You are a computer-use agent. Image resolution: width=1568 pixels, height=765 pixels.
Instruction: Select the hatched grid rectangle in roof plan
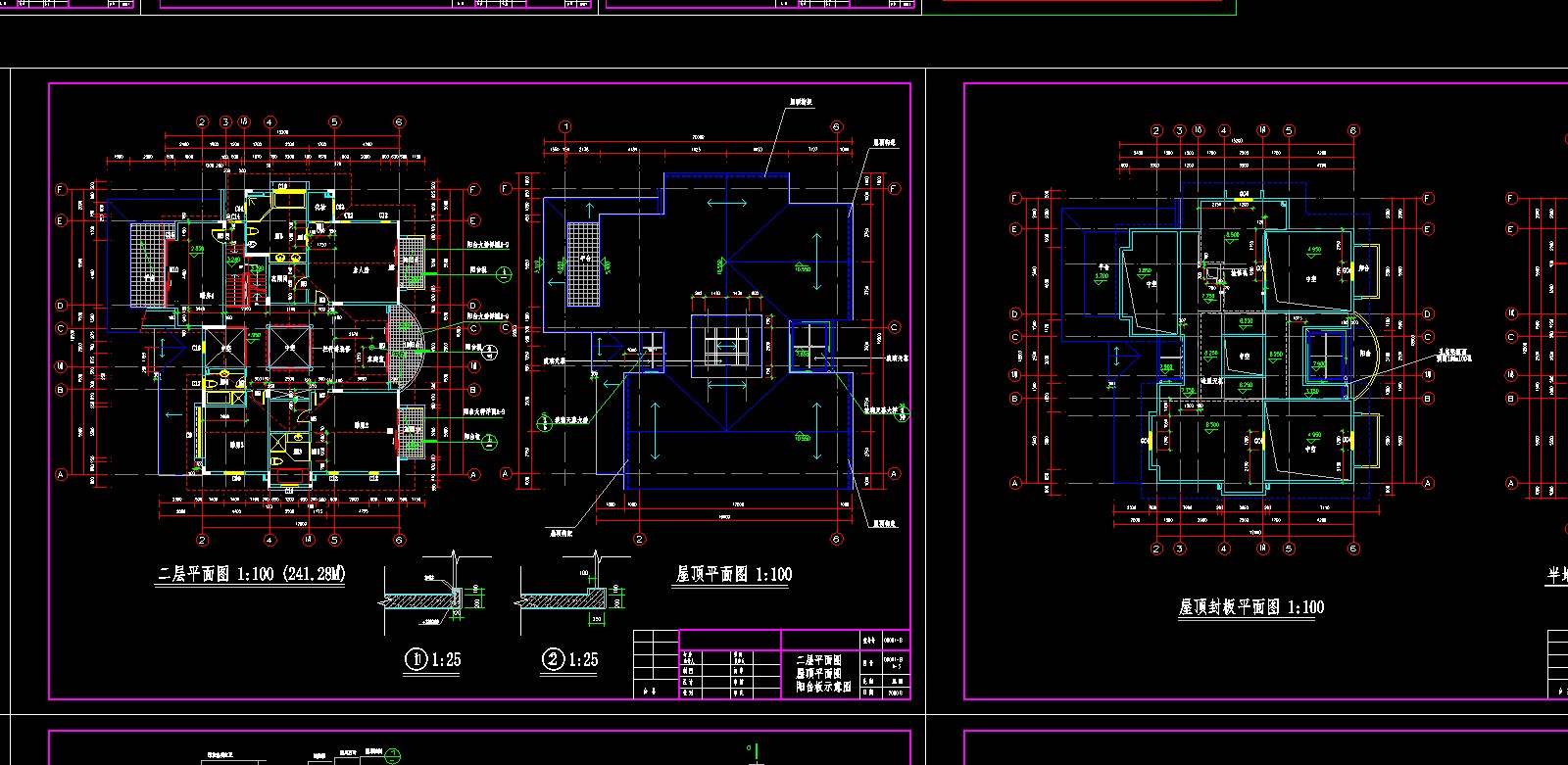[x=583, y=263]
